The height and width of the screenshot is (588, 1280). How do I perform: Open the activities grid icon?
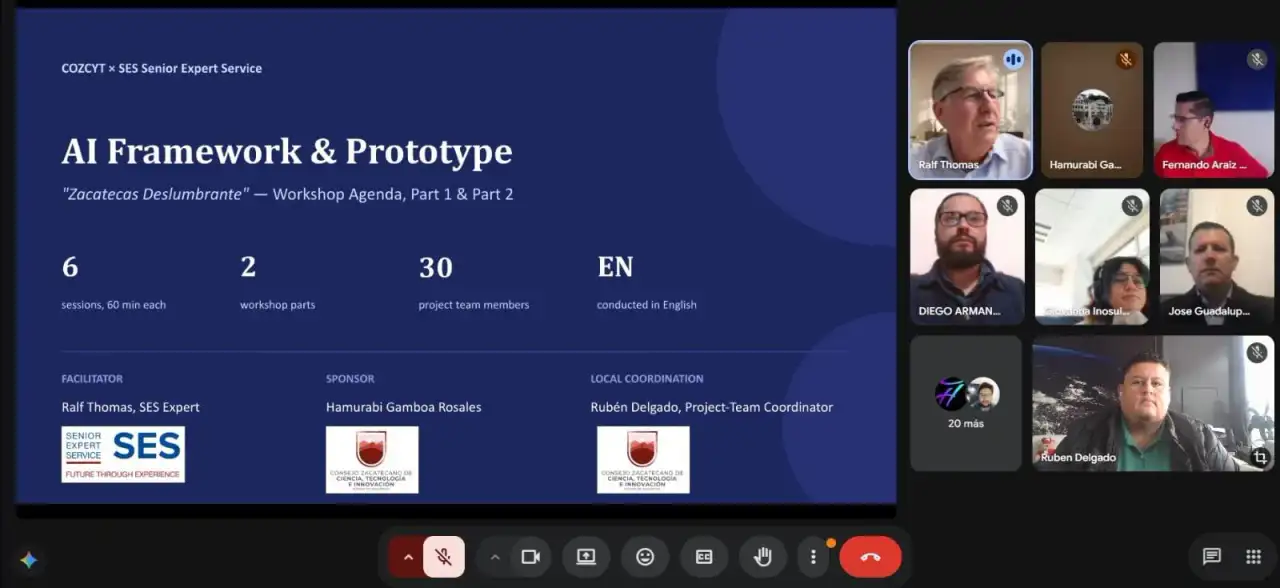[1253, 557]
